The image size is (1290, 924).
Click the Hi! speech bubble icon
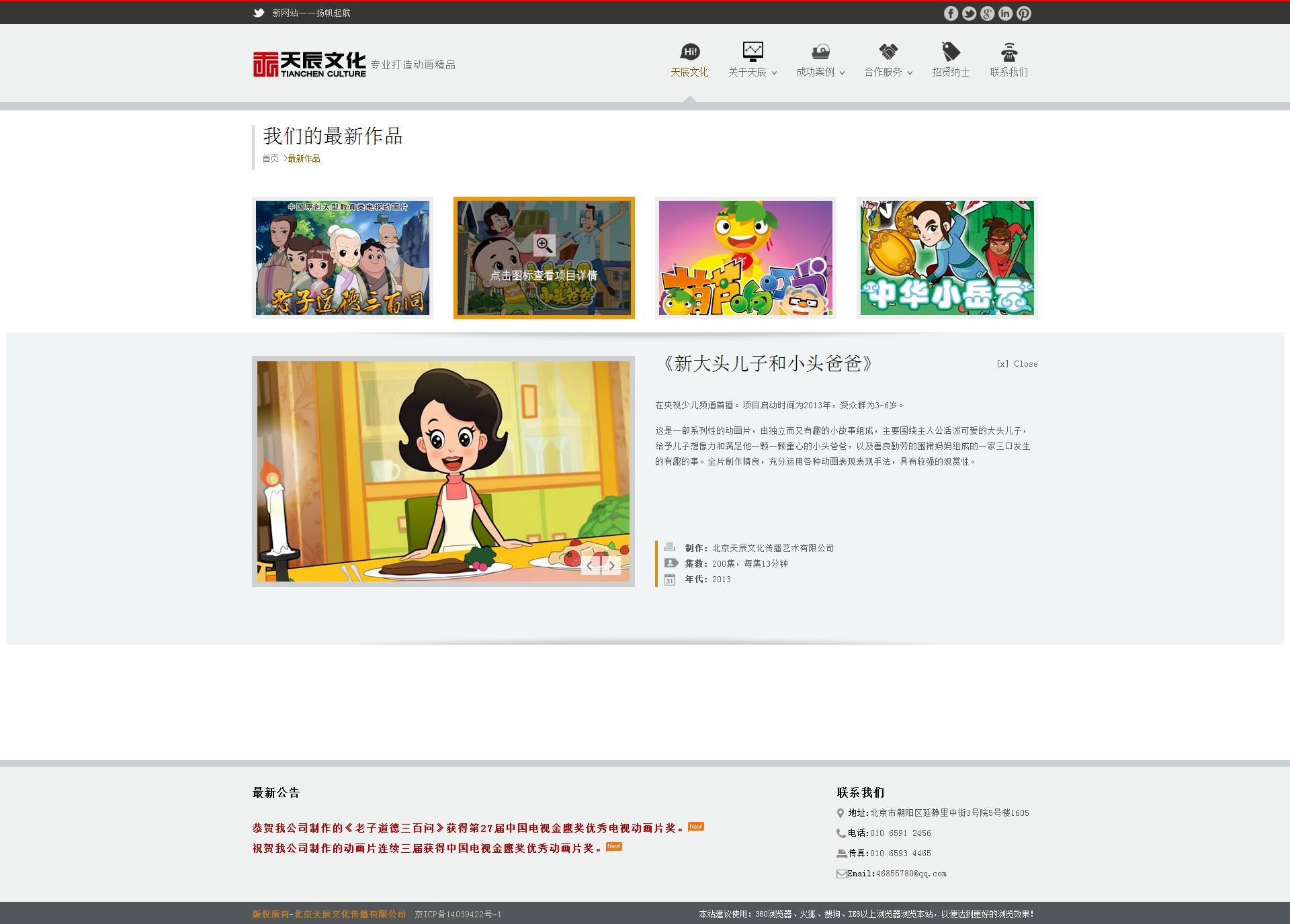coord(690,52)
